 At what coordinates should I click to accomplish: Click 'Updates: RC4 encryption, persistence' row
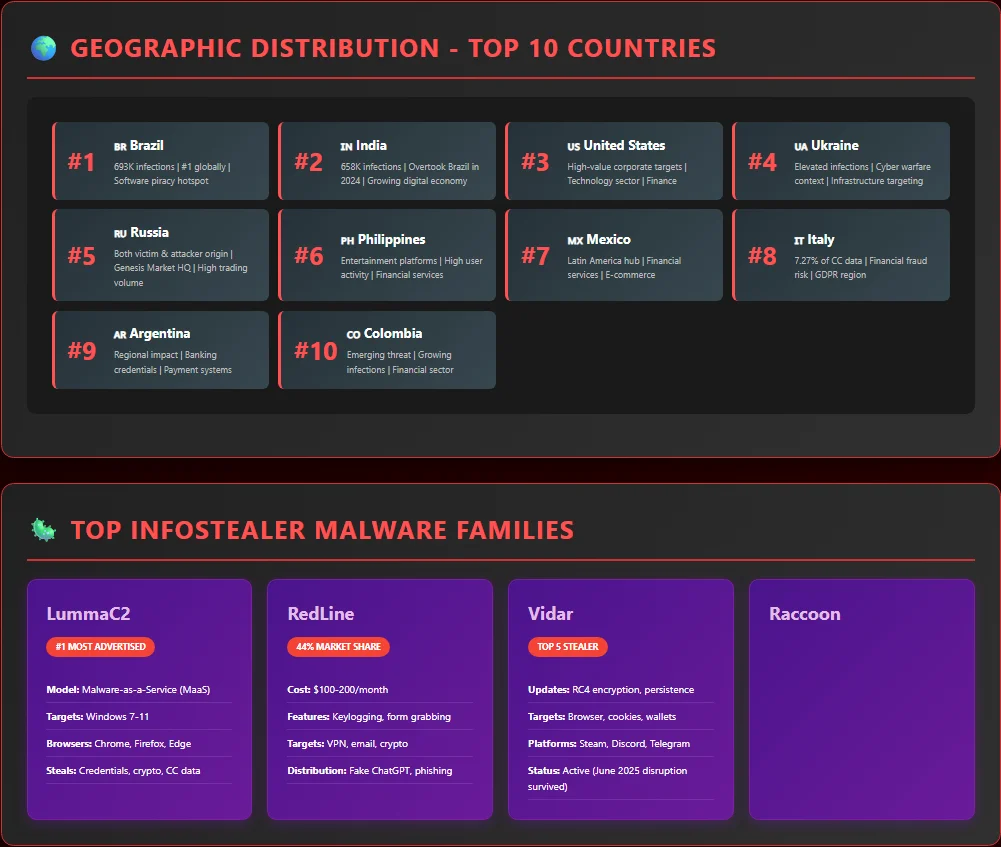click(621, 689)
